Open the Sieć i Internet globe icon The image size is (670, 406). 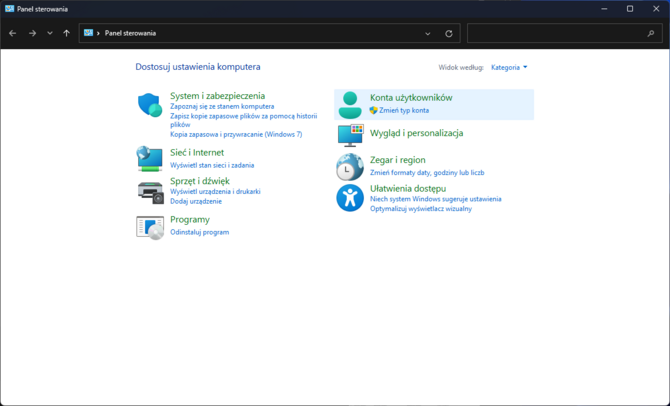click(x=150, y=159)
